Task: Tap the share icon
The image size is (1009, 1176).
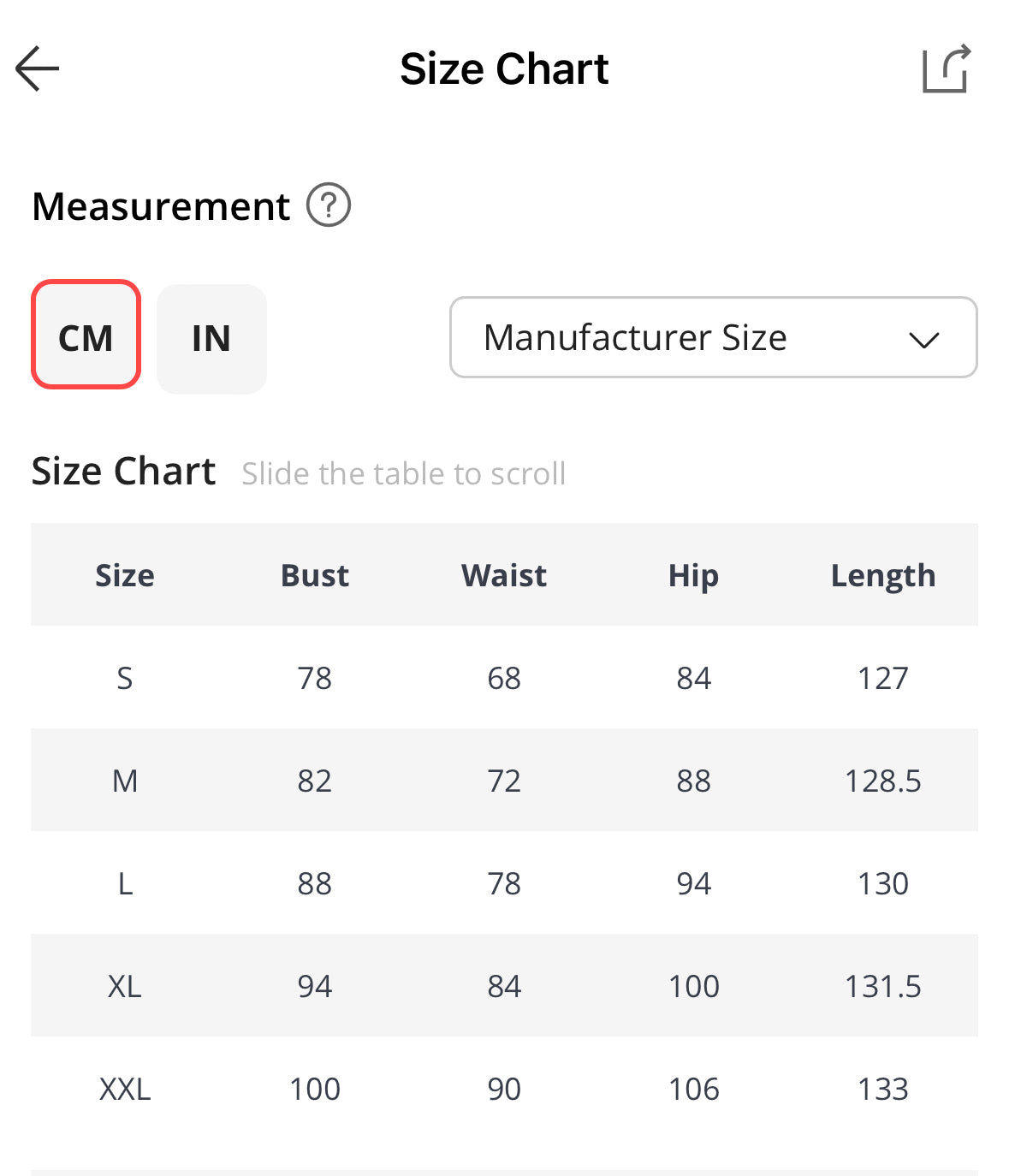Action: click(946, 68)
